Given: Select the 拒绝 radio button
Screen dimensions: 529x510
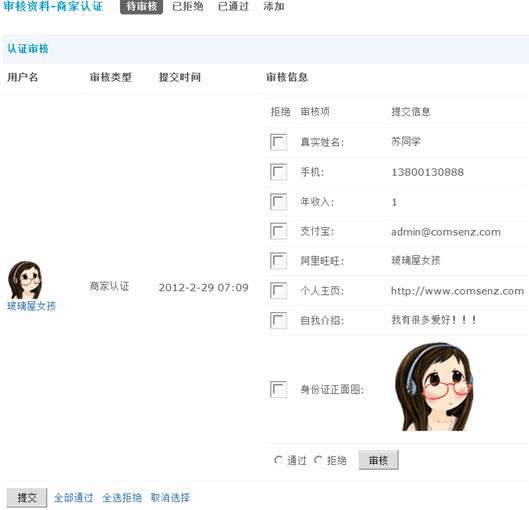Looking at the screenshot, I should click(x=318, y=460).
